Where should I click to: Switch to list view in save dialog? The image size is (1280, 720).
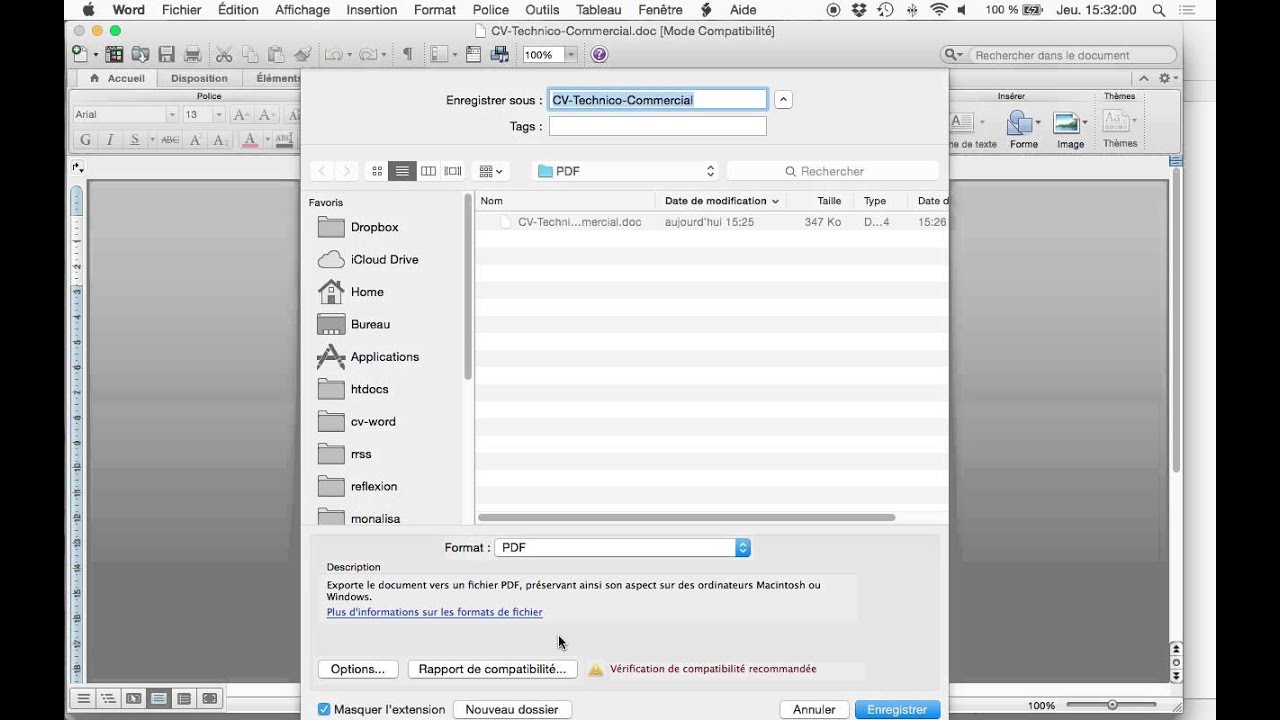click(x=402, y=171)
